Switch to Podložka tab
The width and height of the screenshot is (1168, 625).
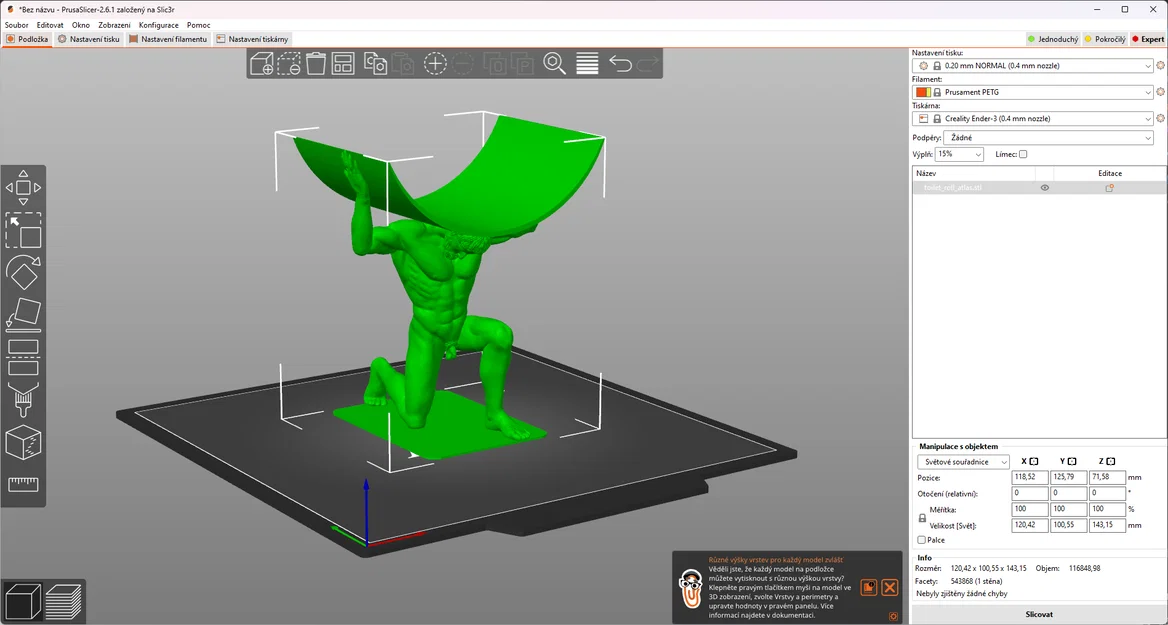pyautogui.click(x=27, y=39)
